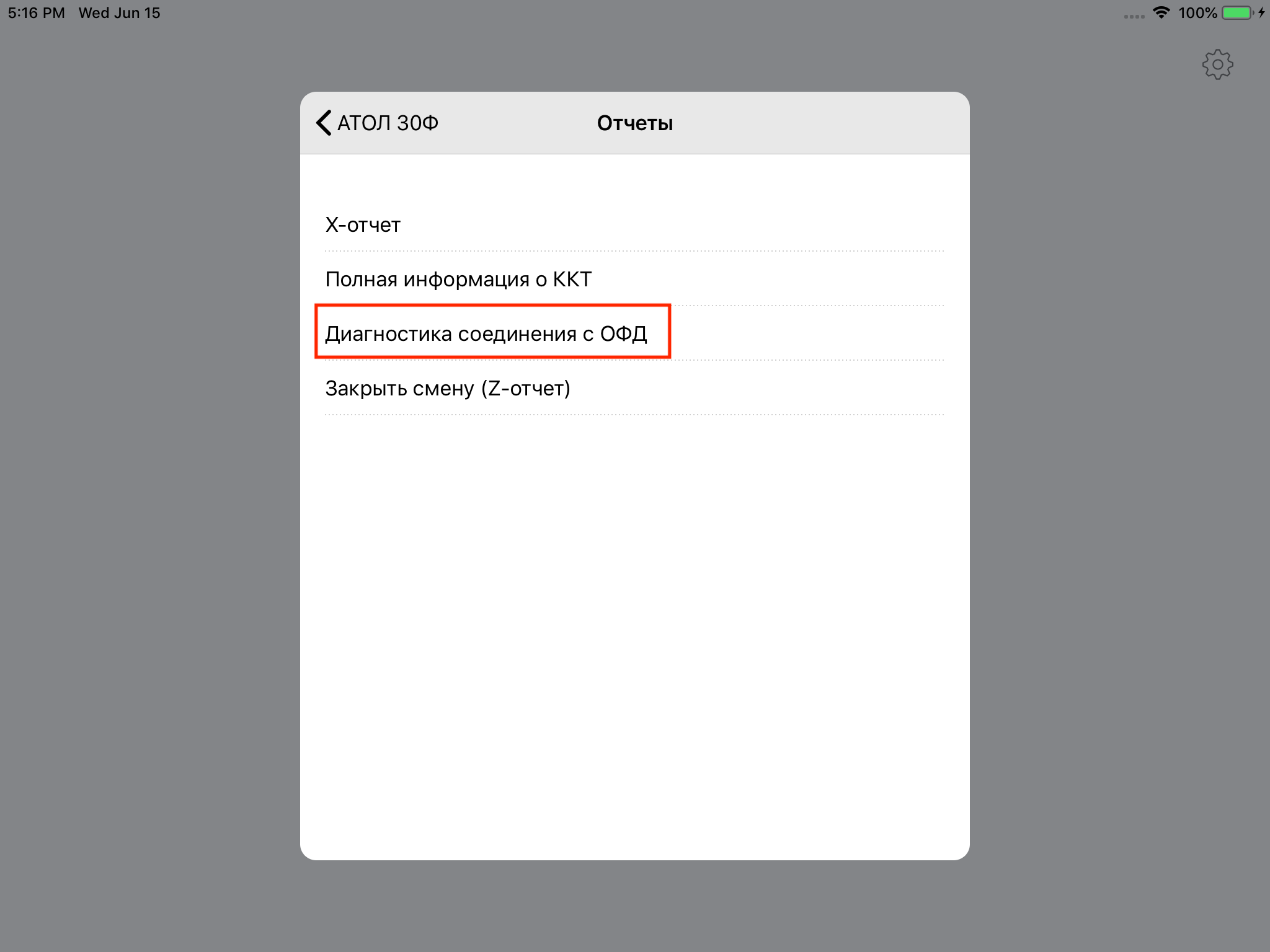Click the red highlighted ОФД diagnostics box

(493, 331)
